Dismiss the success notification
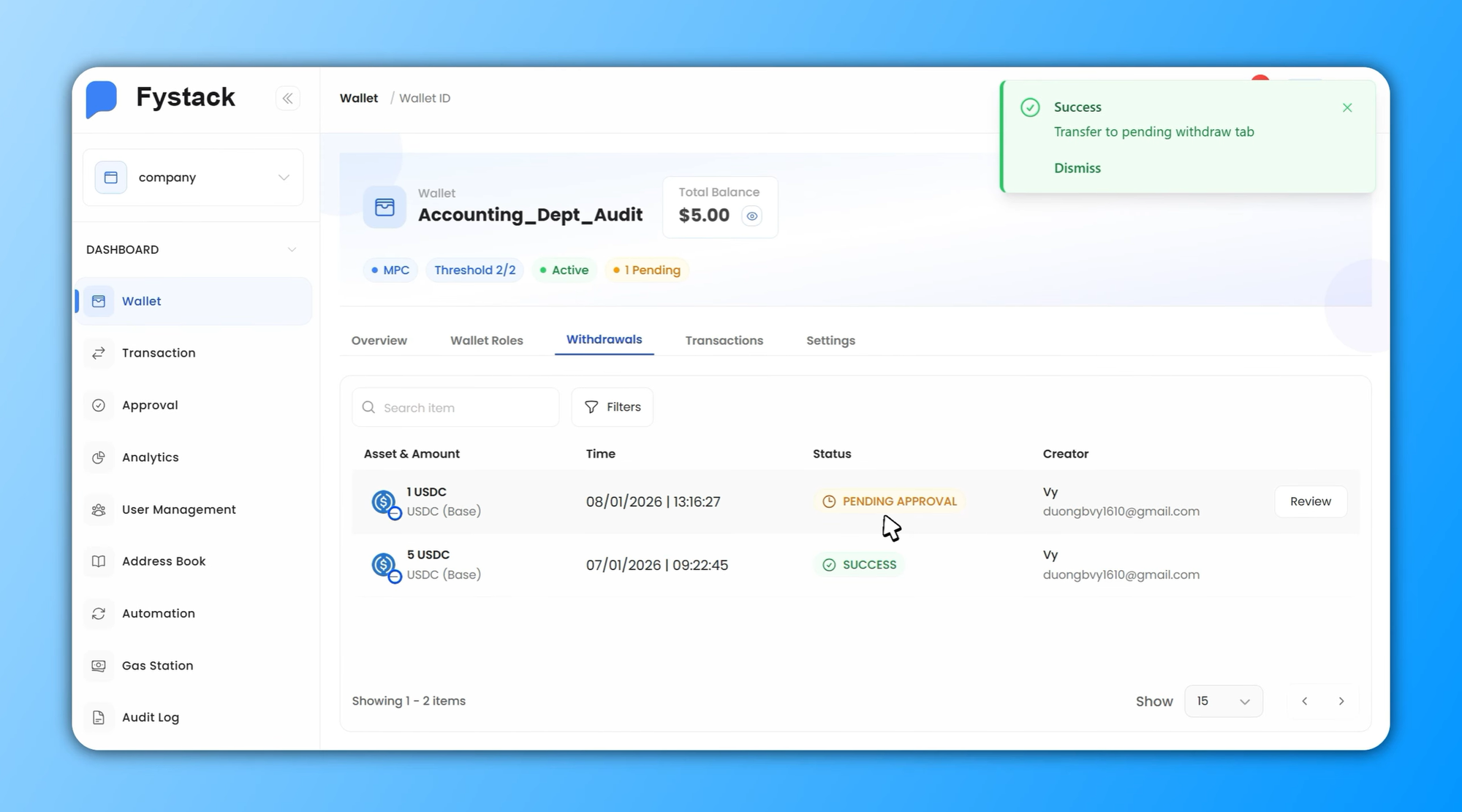 (1347, 107)
